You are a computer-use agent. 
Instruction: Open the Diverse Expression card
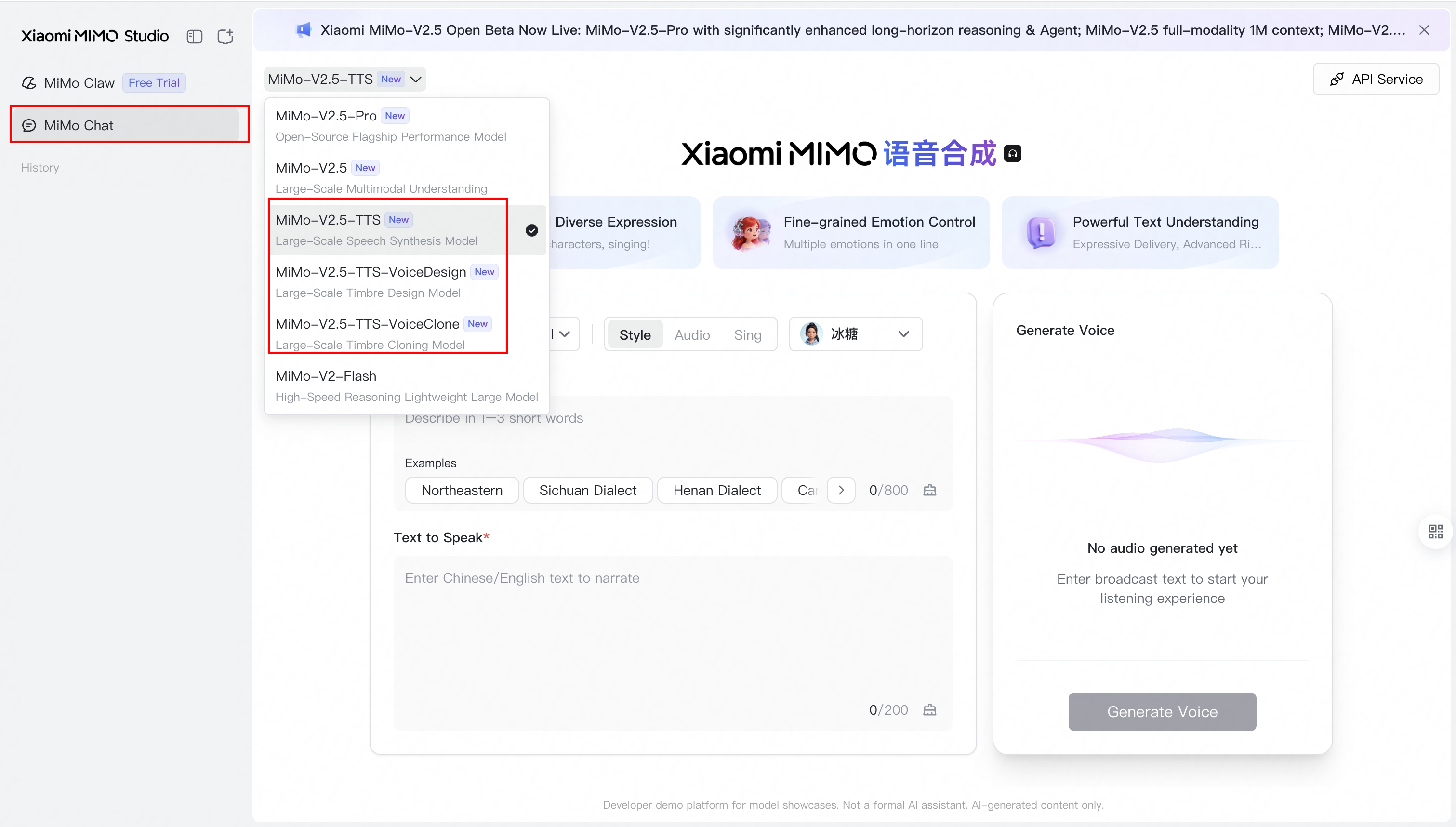click(624, 232)
